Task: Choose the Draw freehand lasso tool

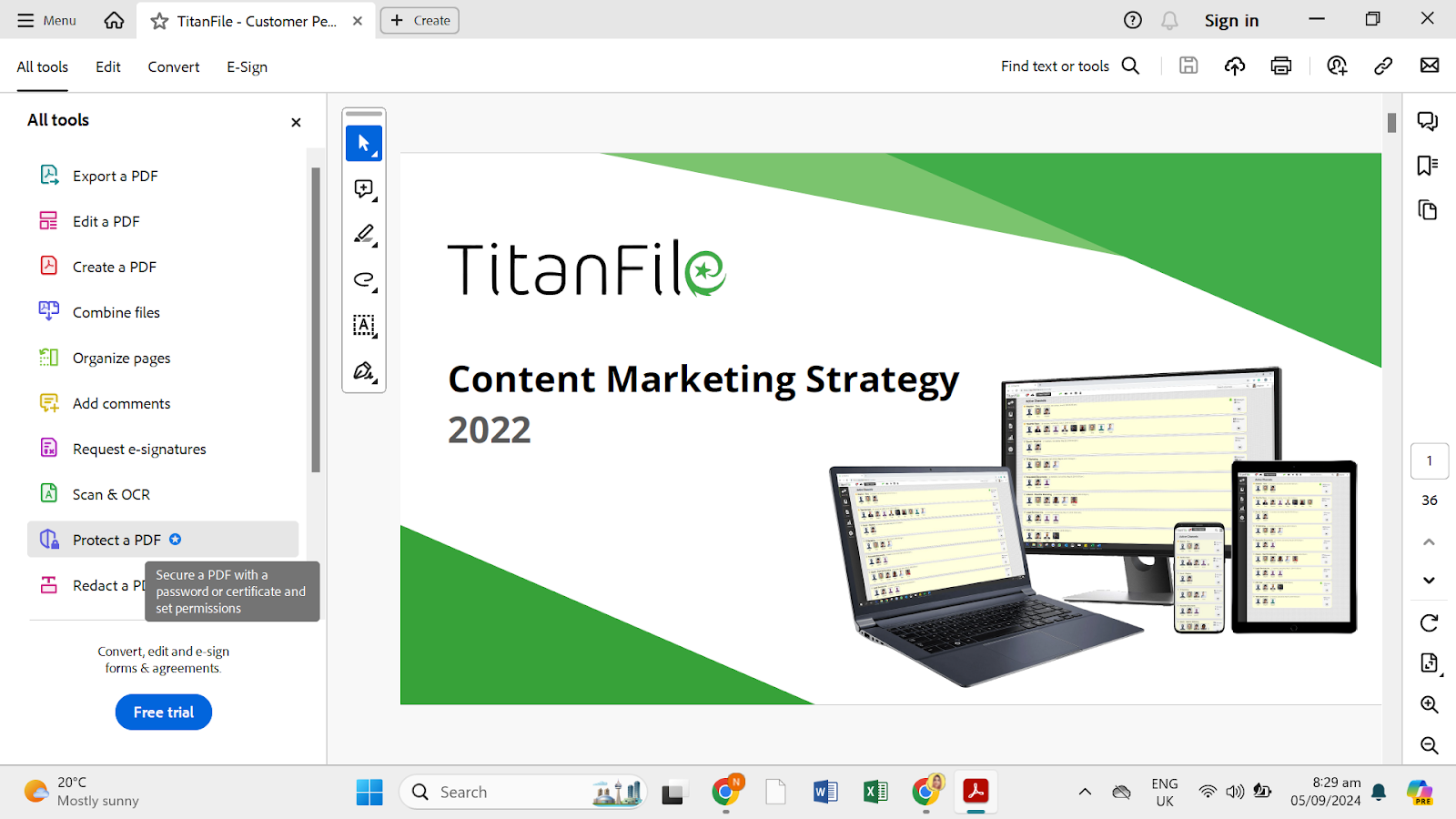Action: click(364, 279)
